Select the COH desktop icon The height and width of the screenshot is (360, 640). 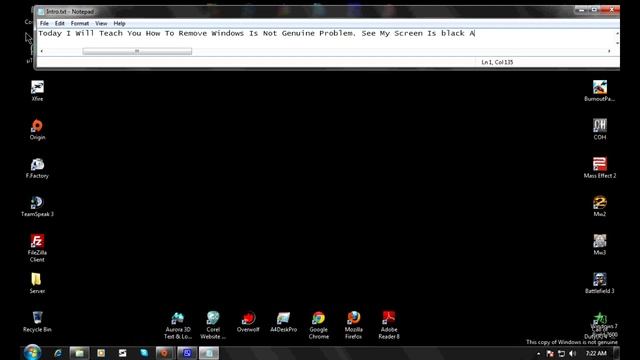click(x=600, y=129)
